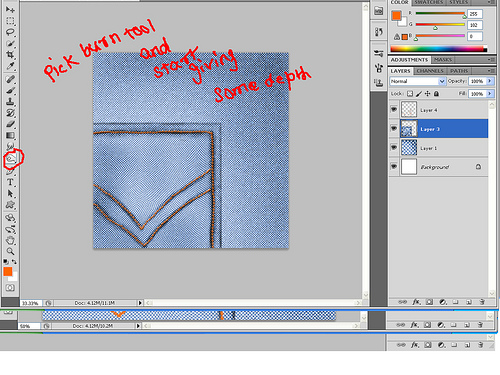The height and width of the screenshot is (375, 500).
Task: Click the R value field showing 255
Action: coord(475,14)
